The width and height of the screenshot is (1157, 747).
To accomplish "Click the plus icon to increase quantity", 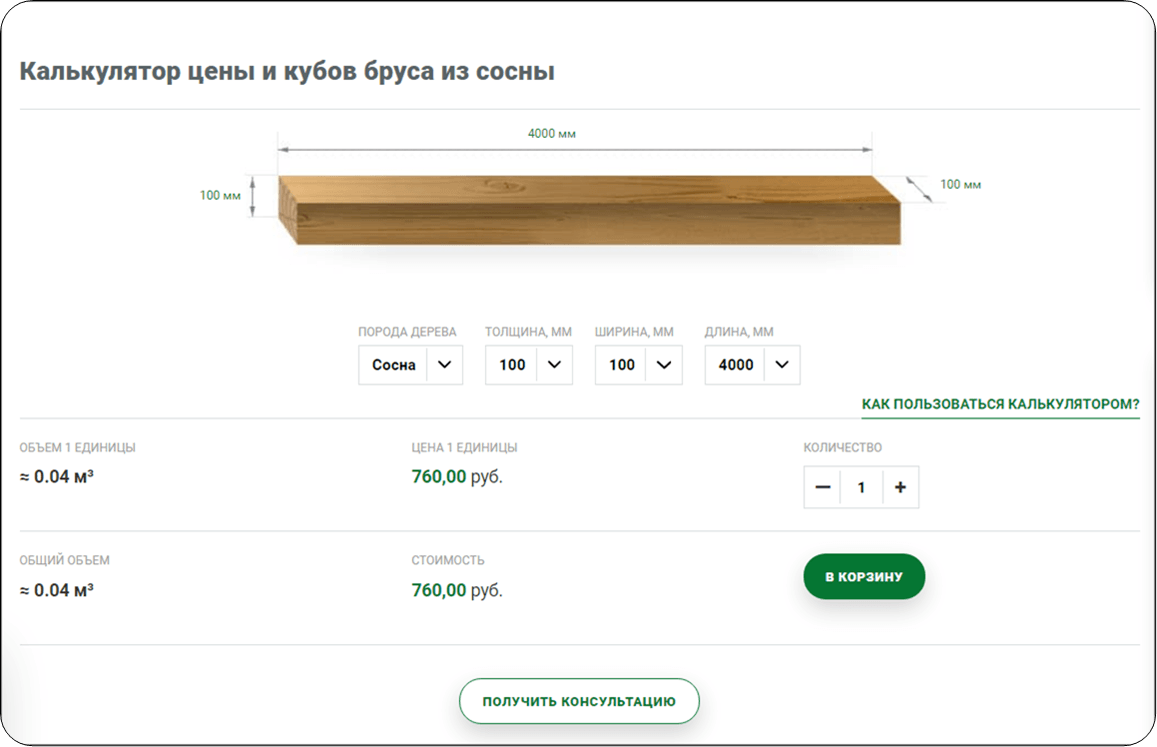I will [900, 488].
